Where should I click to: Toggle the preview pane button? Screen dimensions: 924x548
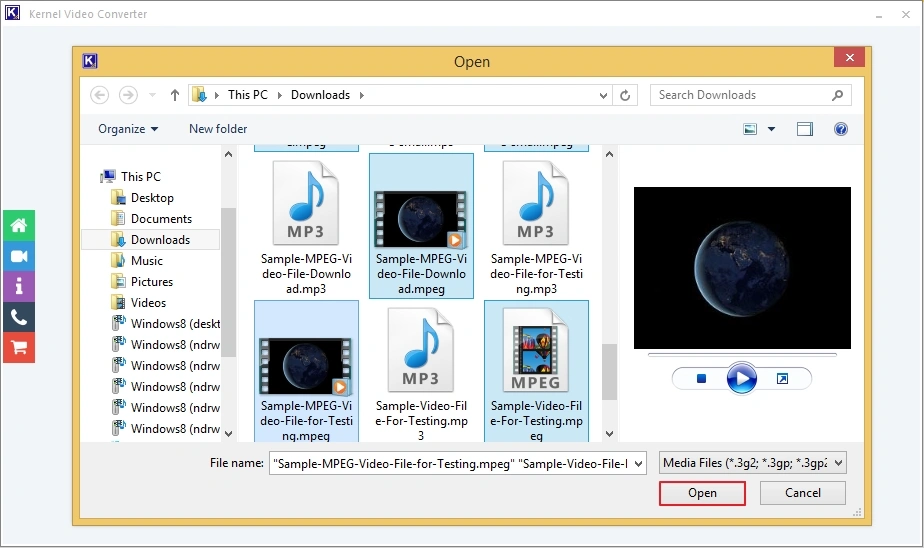(805, 129)
